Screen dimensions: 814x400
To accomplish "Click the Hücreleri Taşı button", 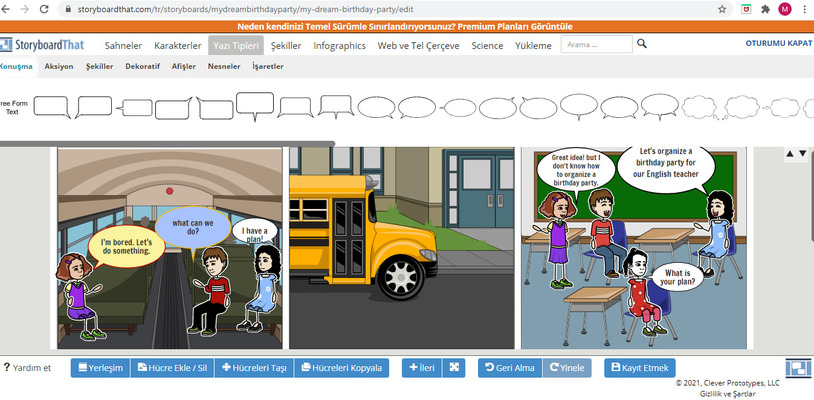I will point(254,368).
